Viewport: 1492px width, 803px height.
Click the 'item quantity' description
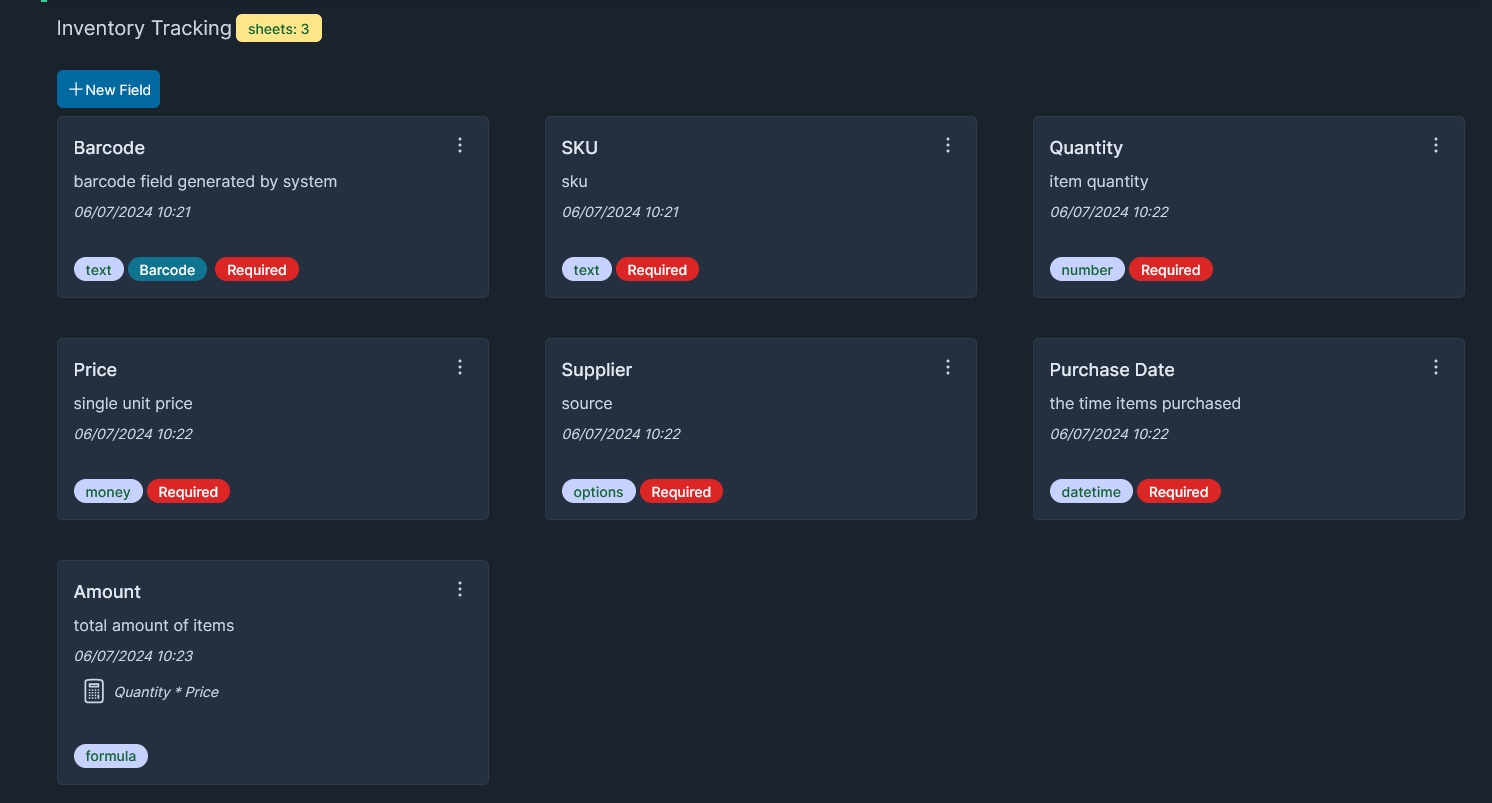[1099, 182]
